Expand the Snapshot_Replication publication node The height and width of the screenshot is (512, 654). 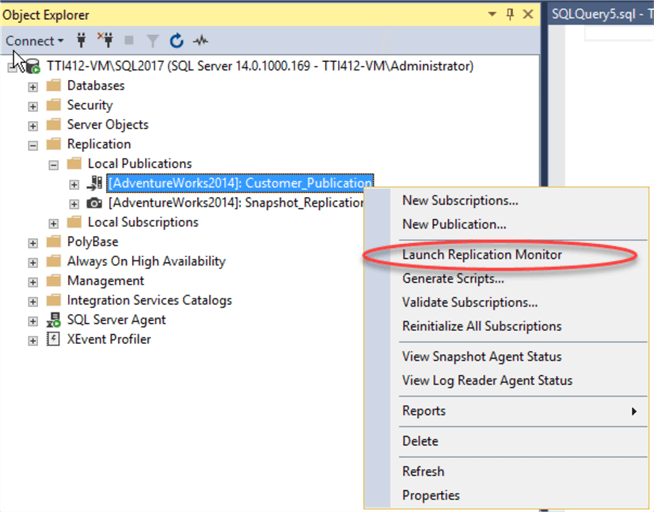click(x=74, y=204)
